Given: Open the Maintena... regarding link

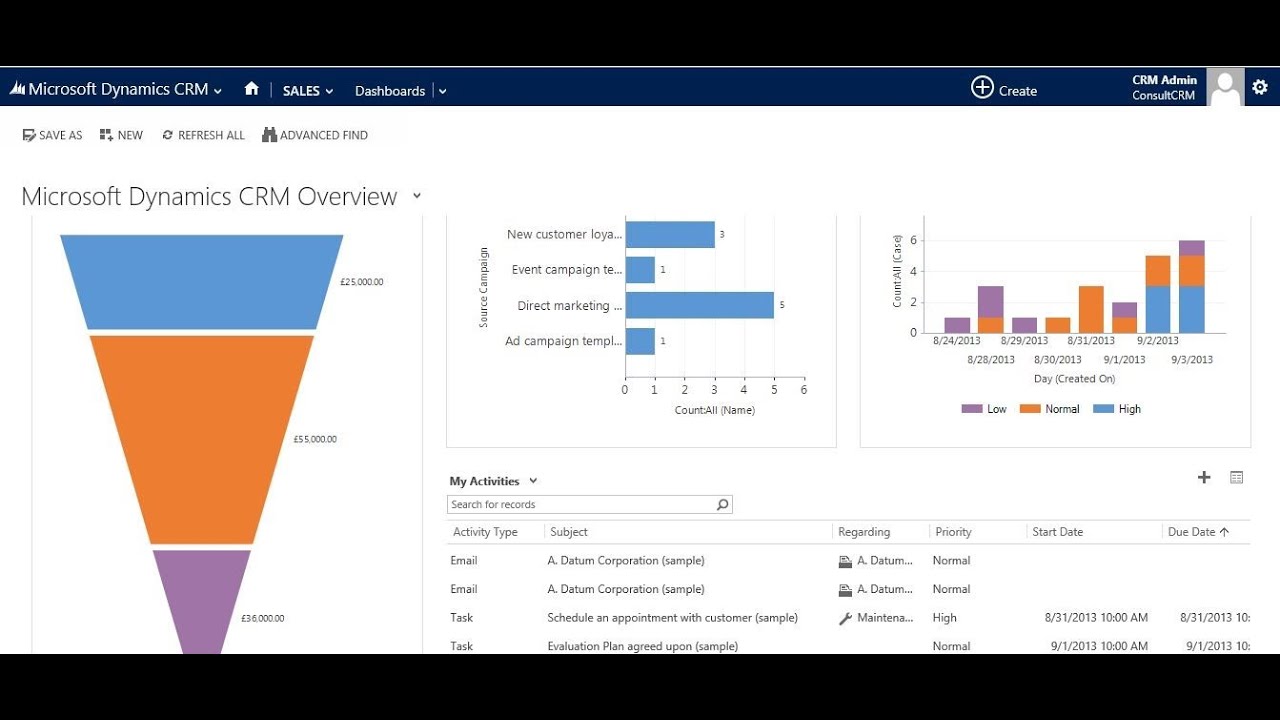Looking at the screenshot, I should point(885,618).
